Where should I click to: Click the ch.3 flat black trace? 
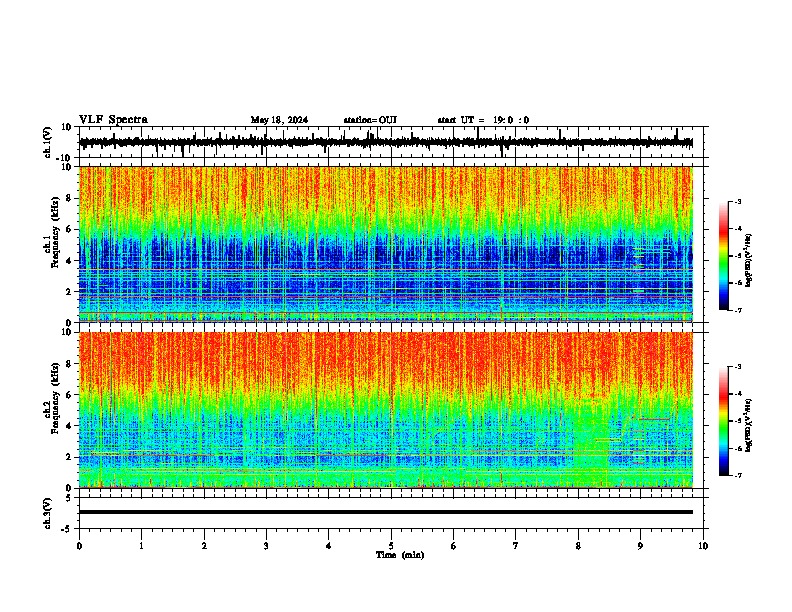tap(386, 512)
